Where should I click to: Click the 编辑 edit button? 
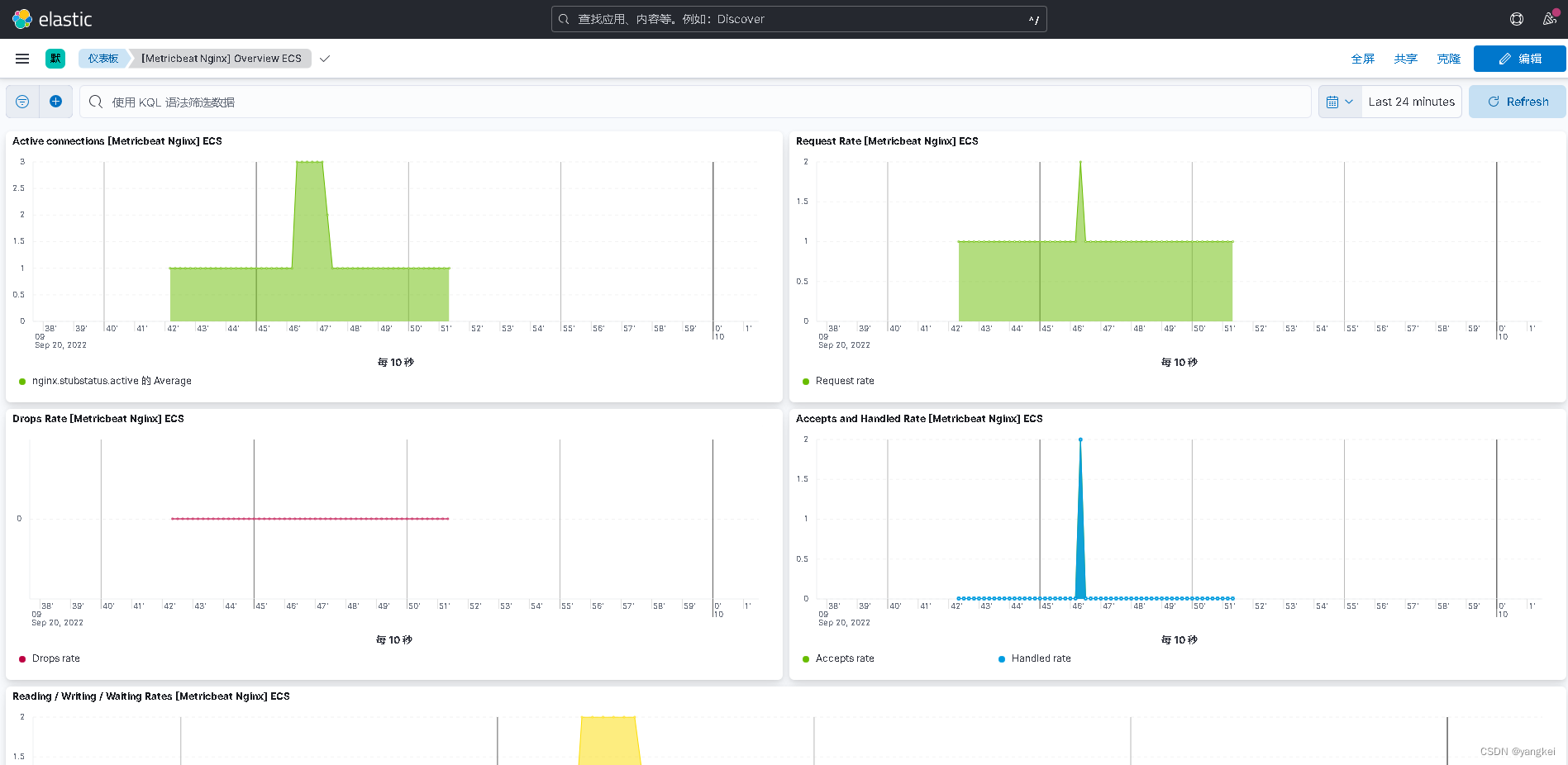coord(1519,59)
